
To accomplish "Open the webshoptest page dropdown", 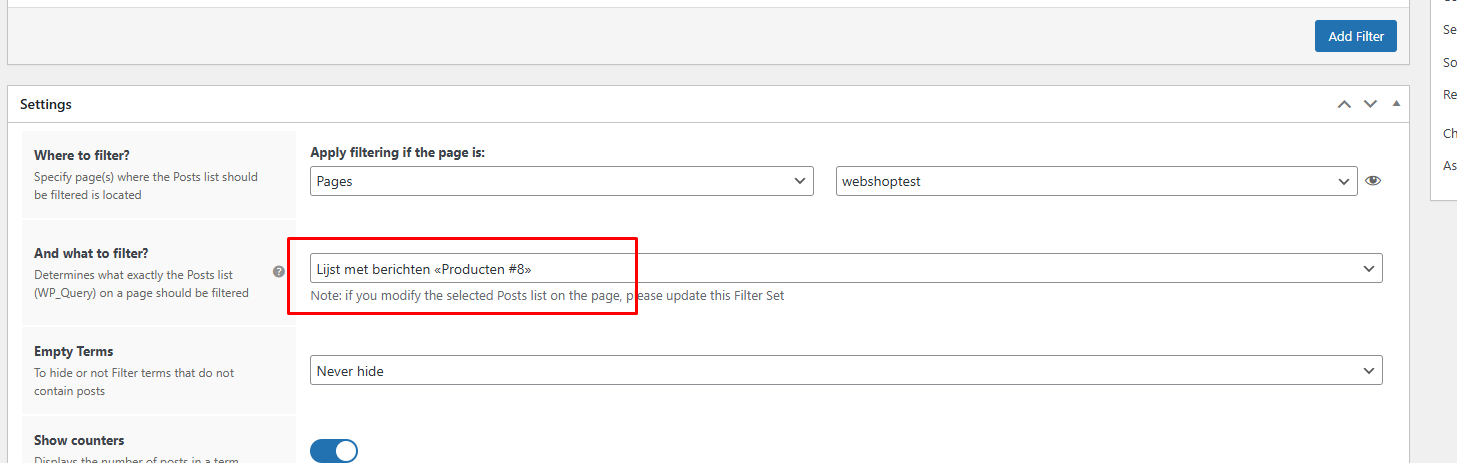I will click(1097, 181).
